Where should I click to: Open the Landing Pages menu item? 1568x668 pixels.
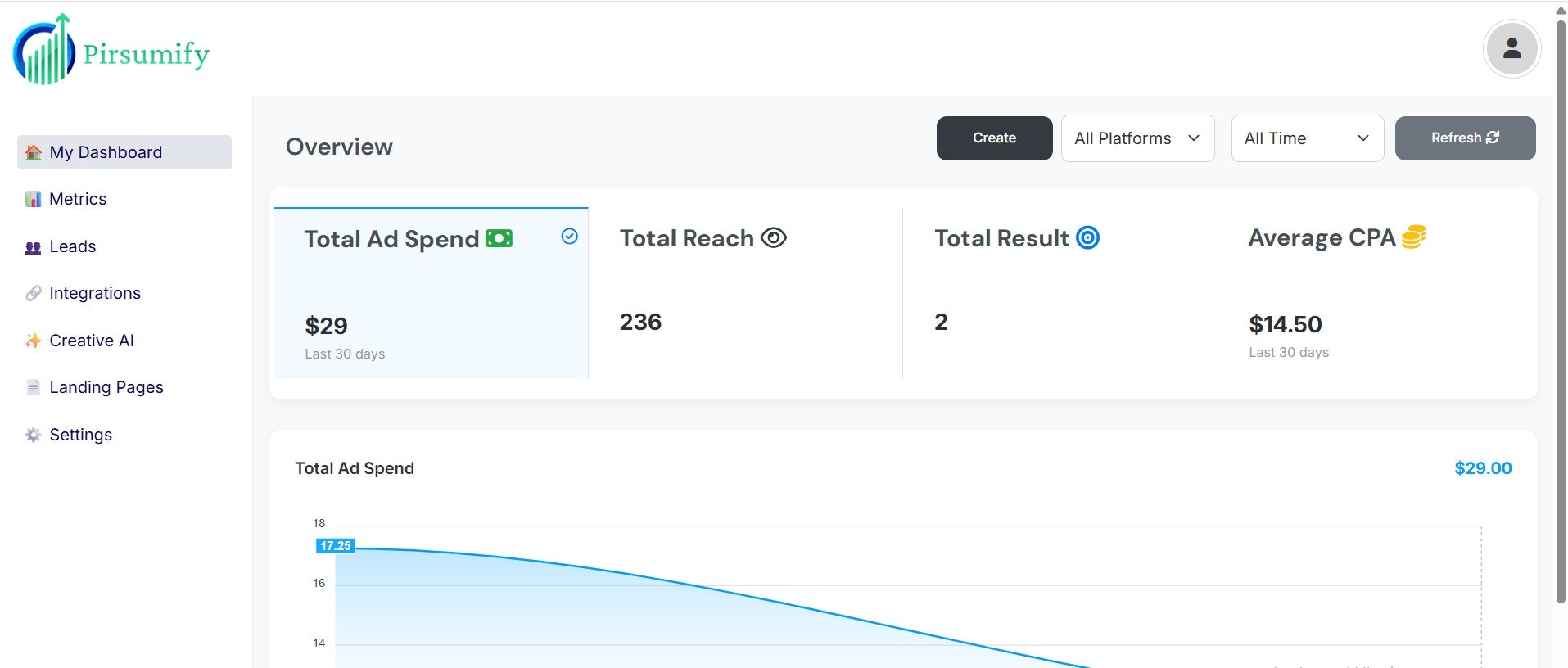click(124, 387)
